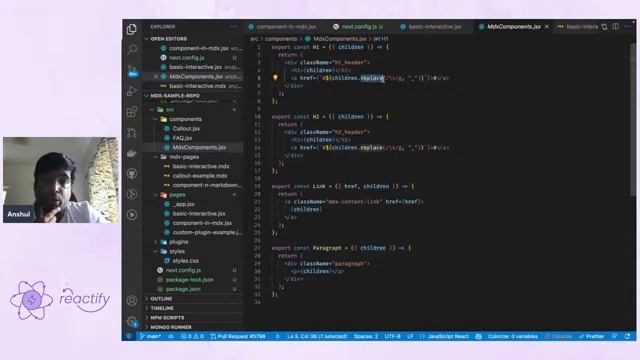
Task: Open the GitHub view icon
Action: (132, 173)
